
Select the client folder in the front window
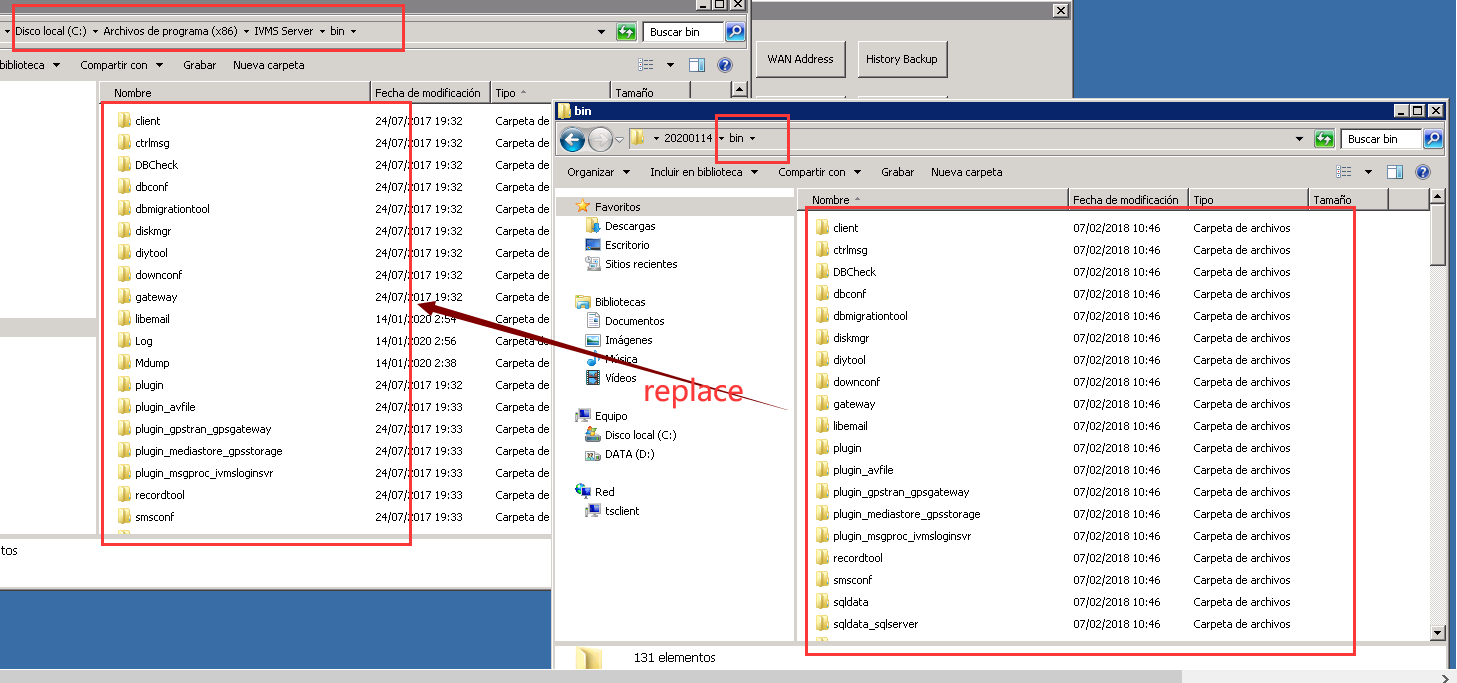tap(837, 228)
